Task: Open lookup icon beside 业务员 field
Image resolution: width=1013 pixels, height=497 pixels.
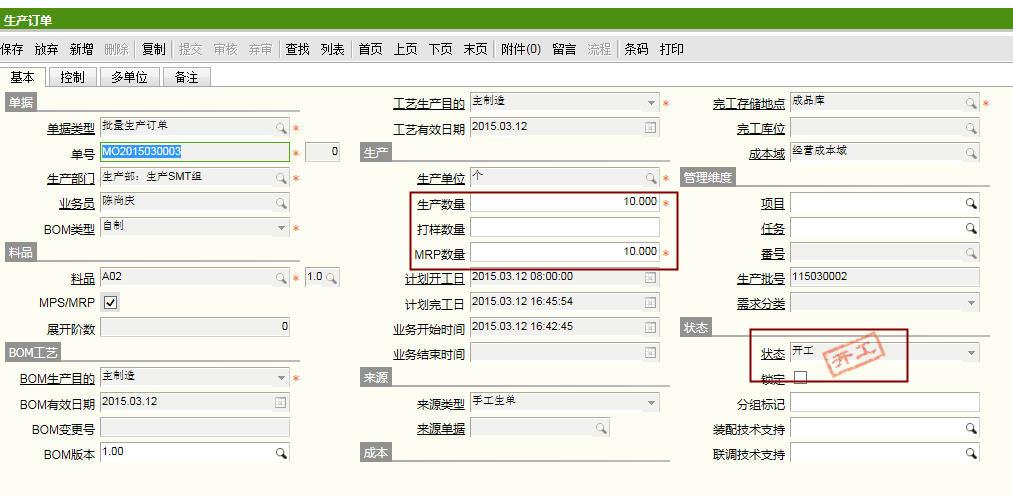Action: (281, 203)
